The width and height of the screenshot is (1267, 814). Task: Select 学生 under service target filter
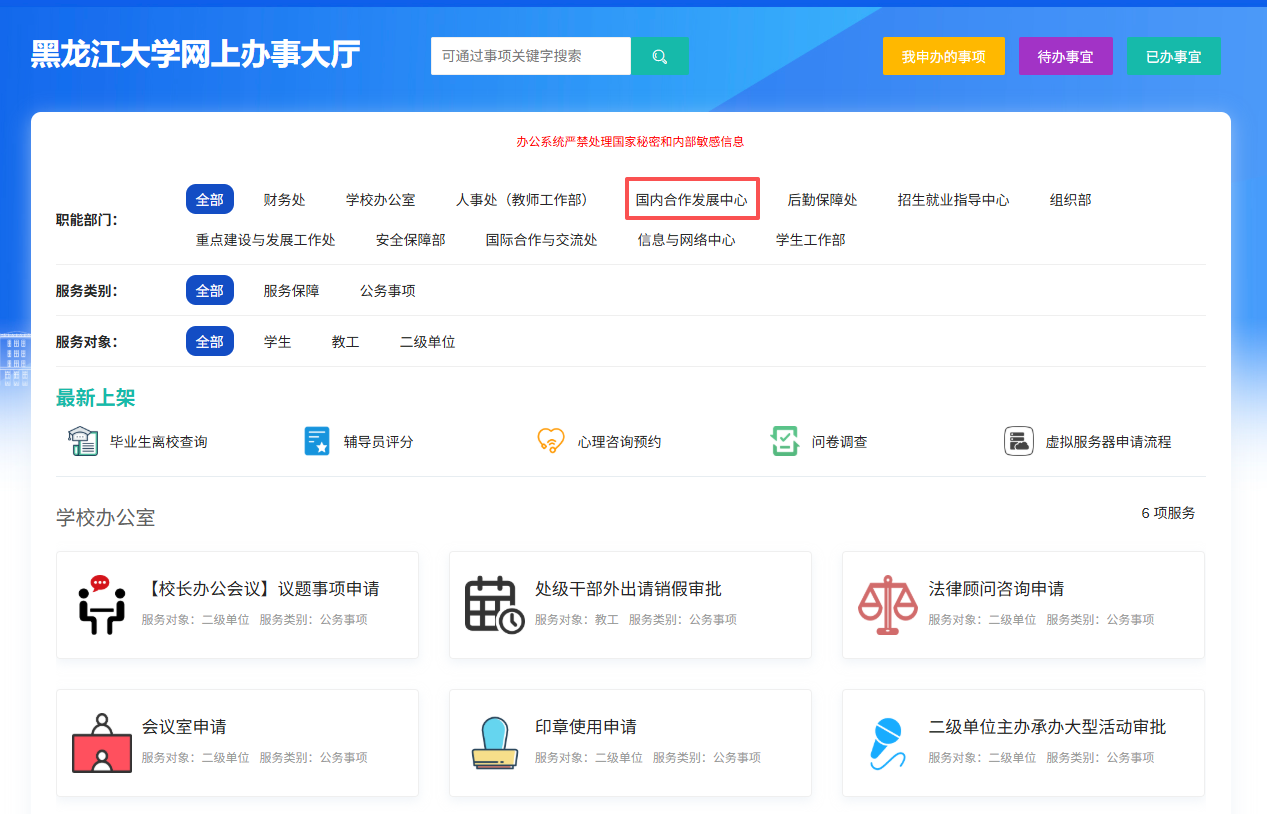[277, 342]
